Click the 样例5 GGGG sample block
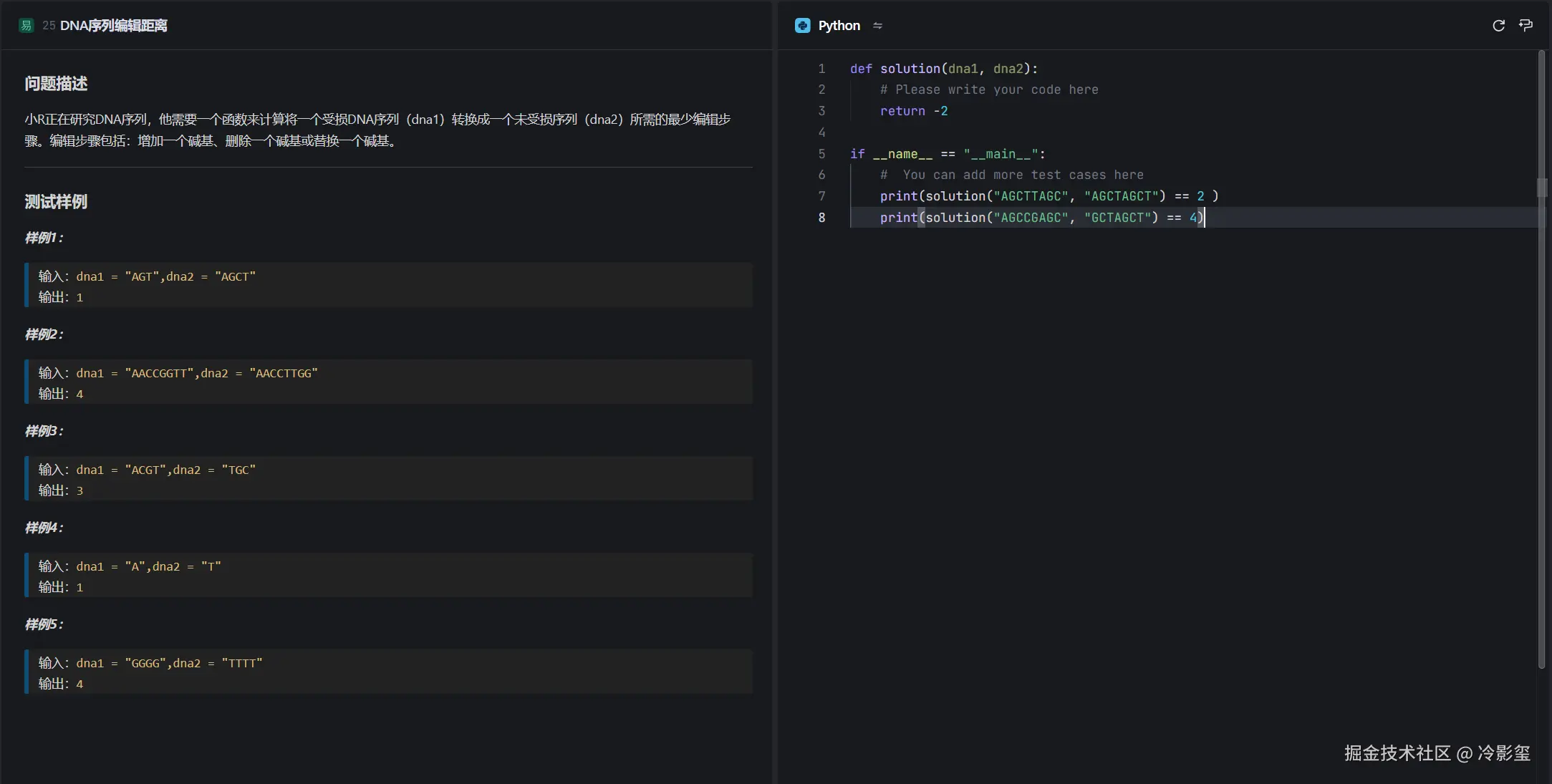Viewport: 1552px width, 784px height. [387, 672]
